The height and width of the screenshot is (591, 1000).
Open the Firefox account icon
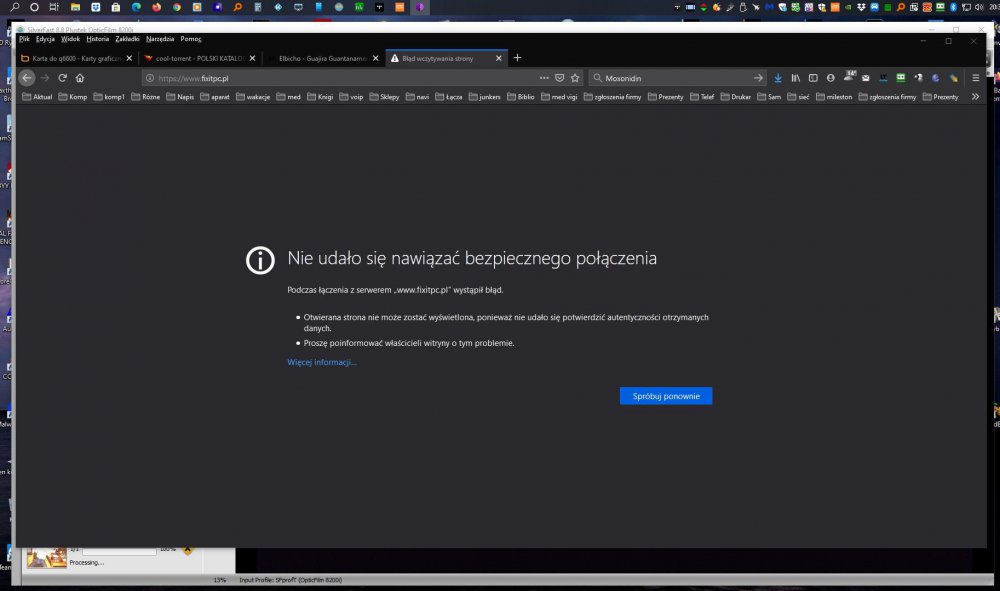coord(830,78)
